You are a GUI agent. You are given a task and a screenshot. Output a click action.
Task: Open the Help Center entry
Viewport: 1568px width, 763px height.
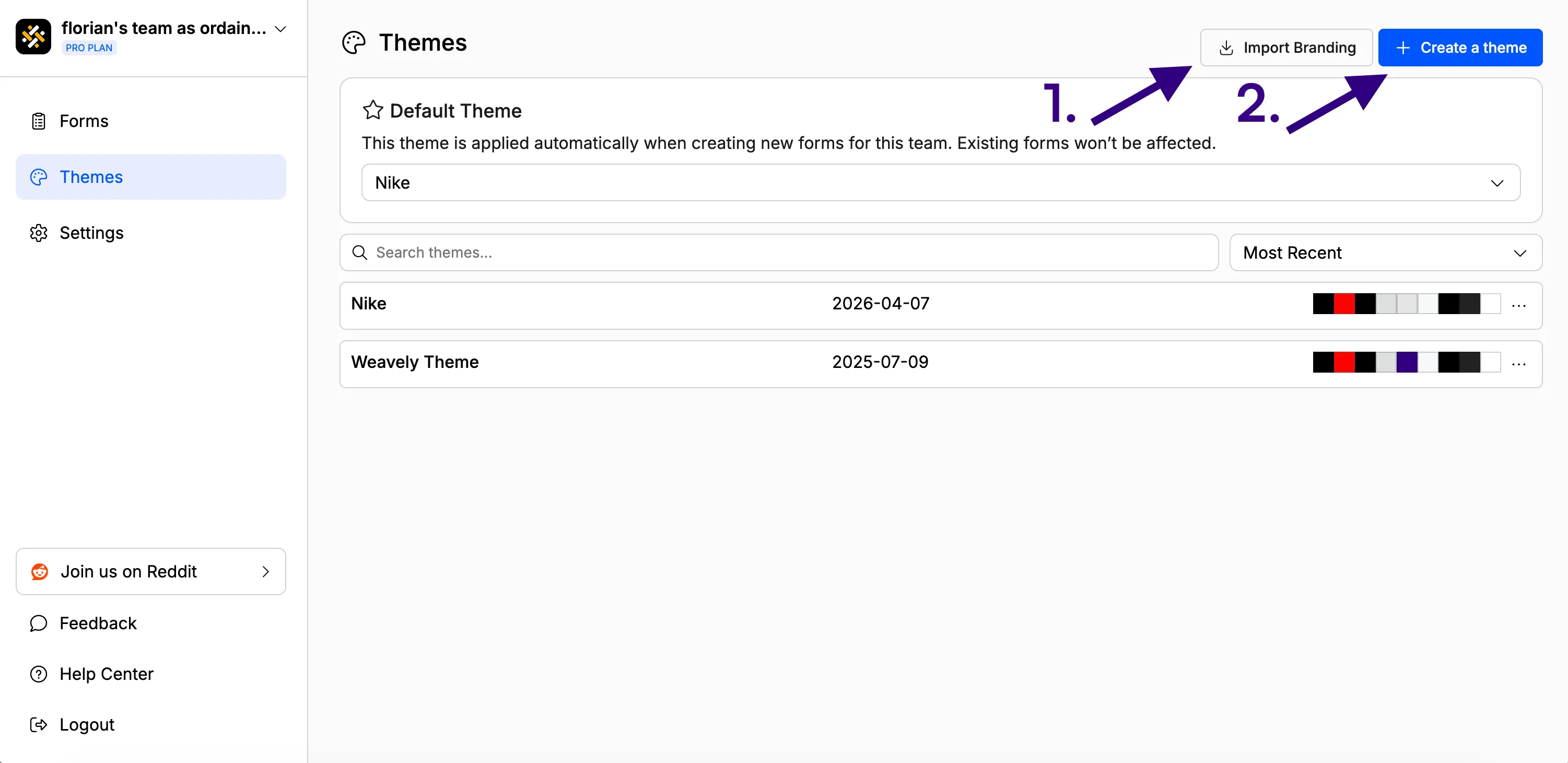(107, 674)
